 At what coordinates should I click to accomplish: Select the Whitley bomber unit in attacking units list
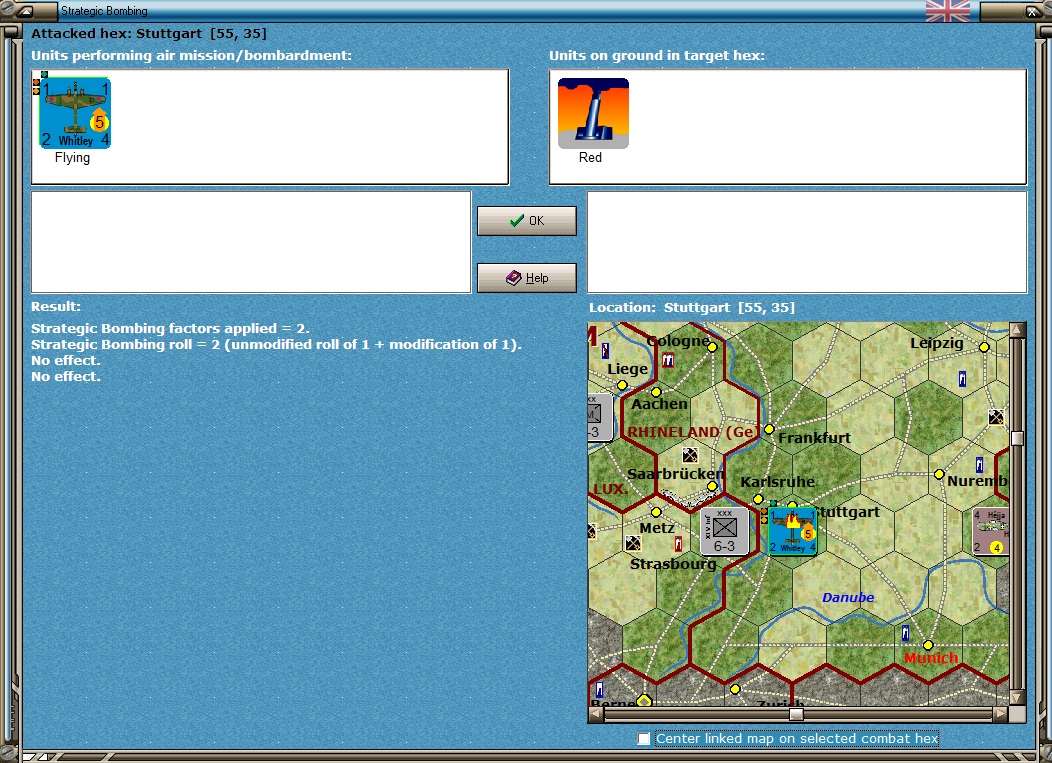click(75, 113)
